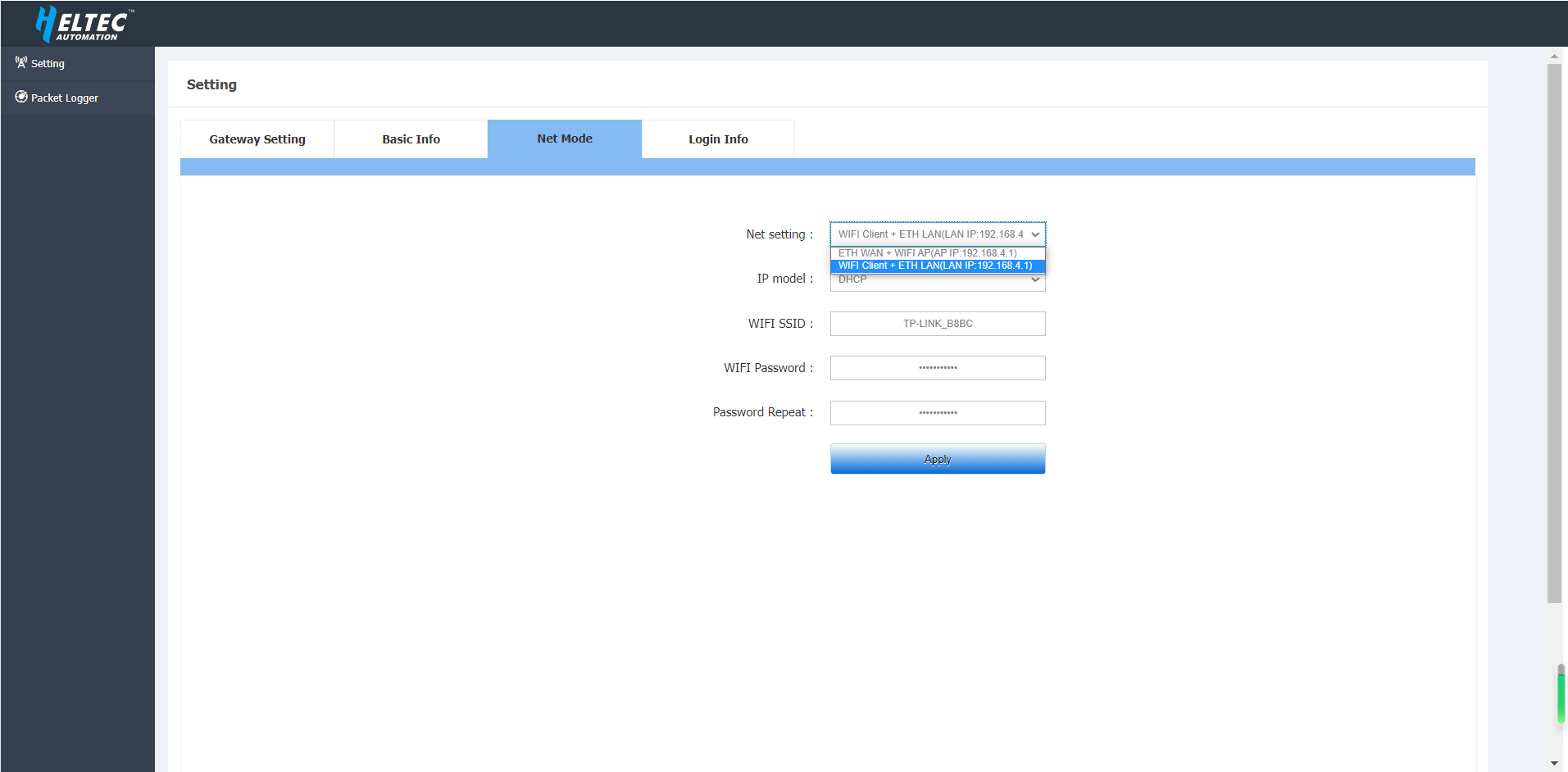Select the Net Mode tab

[x=564, y=139]
